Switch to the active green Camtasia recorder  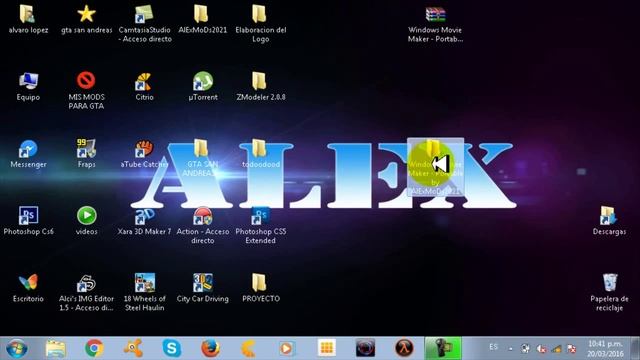443,348
